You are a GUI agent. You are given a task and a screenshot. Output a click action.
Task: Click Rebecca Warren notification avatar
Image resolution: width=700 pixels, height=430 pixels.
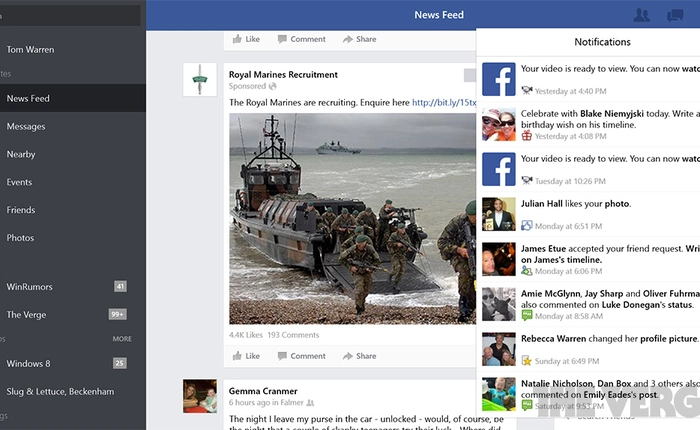pyautogui.click(x=499, y=350)
